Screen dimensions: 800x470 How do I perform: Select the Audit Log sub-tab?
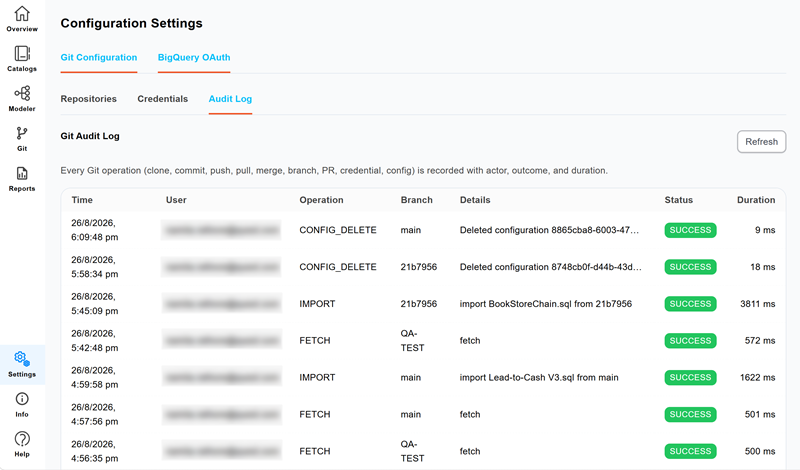pos(230,99)
